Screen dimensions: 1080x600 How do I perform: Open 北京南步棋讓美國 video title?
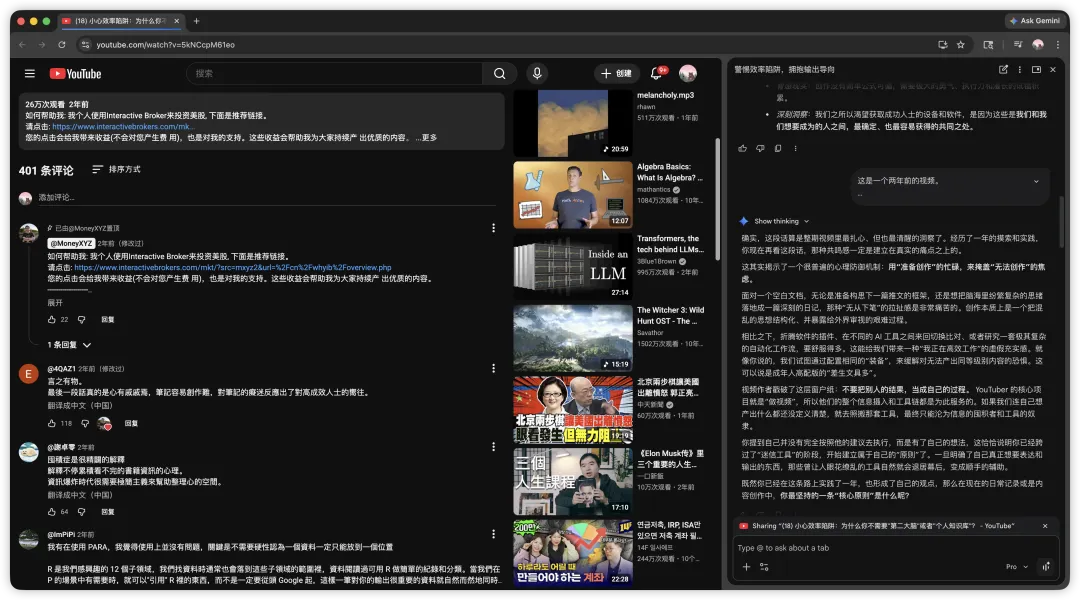pyautogui.click(x=668, y=387)
